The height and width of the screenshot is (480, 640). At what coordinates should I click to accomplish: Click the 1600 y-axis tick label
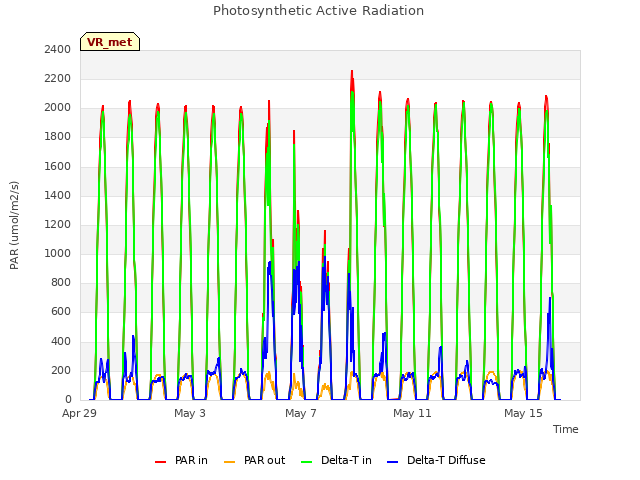click(x=58, y=167)
